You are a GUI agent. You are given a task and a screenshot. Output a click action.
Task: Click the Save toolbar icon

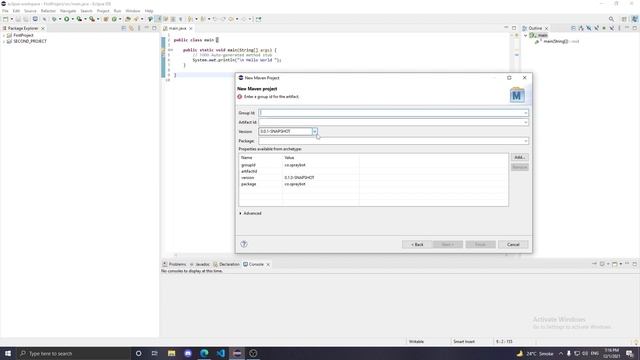(x=18, y=19)
